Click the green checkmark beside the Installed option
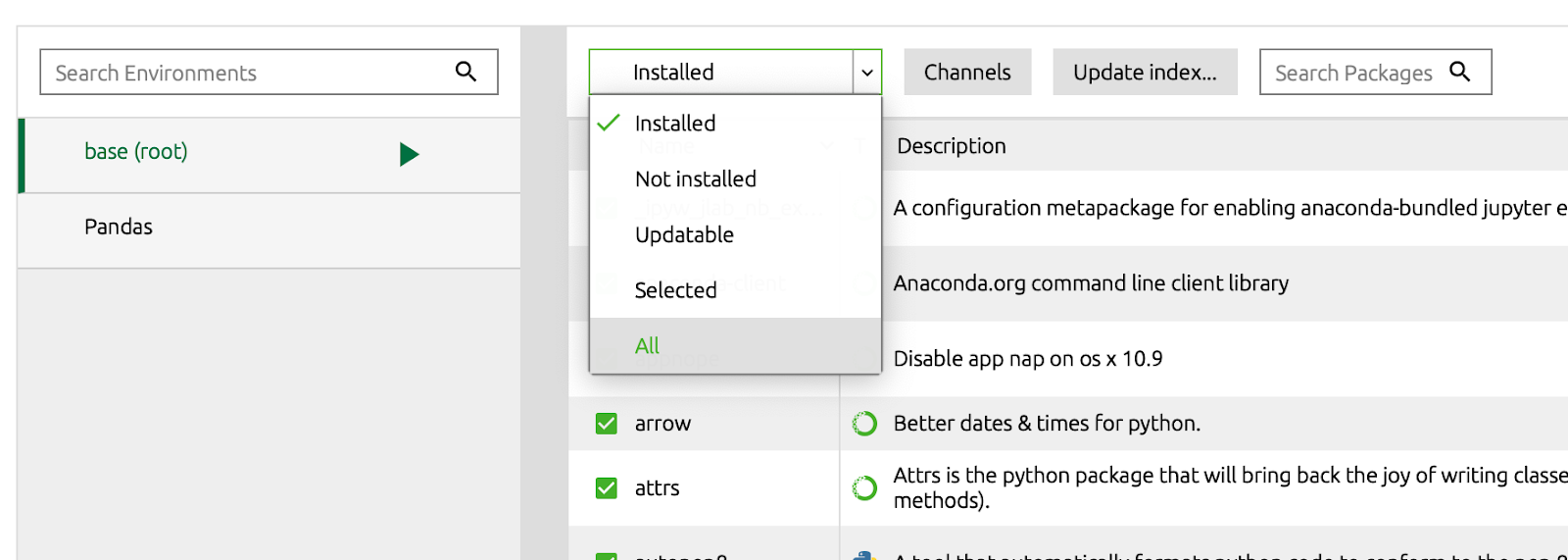 pos(609,123)
